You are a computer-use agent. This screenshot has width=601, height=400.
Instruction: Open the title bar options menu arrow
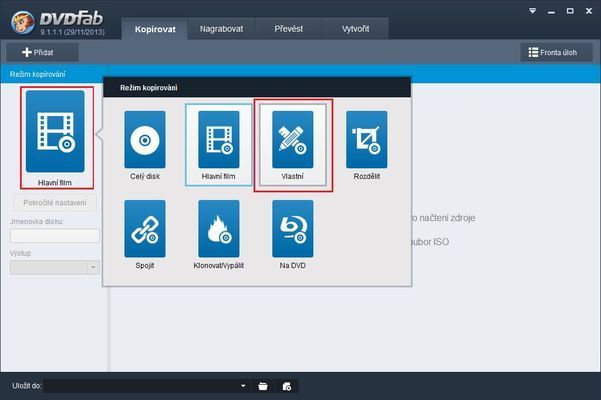(x=532, y=11)
